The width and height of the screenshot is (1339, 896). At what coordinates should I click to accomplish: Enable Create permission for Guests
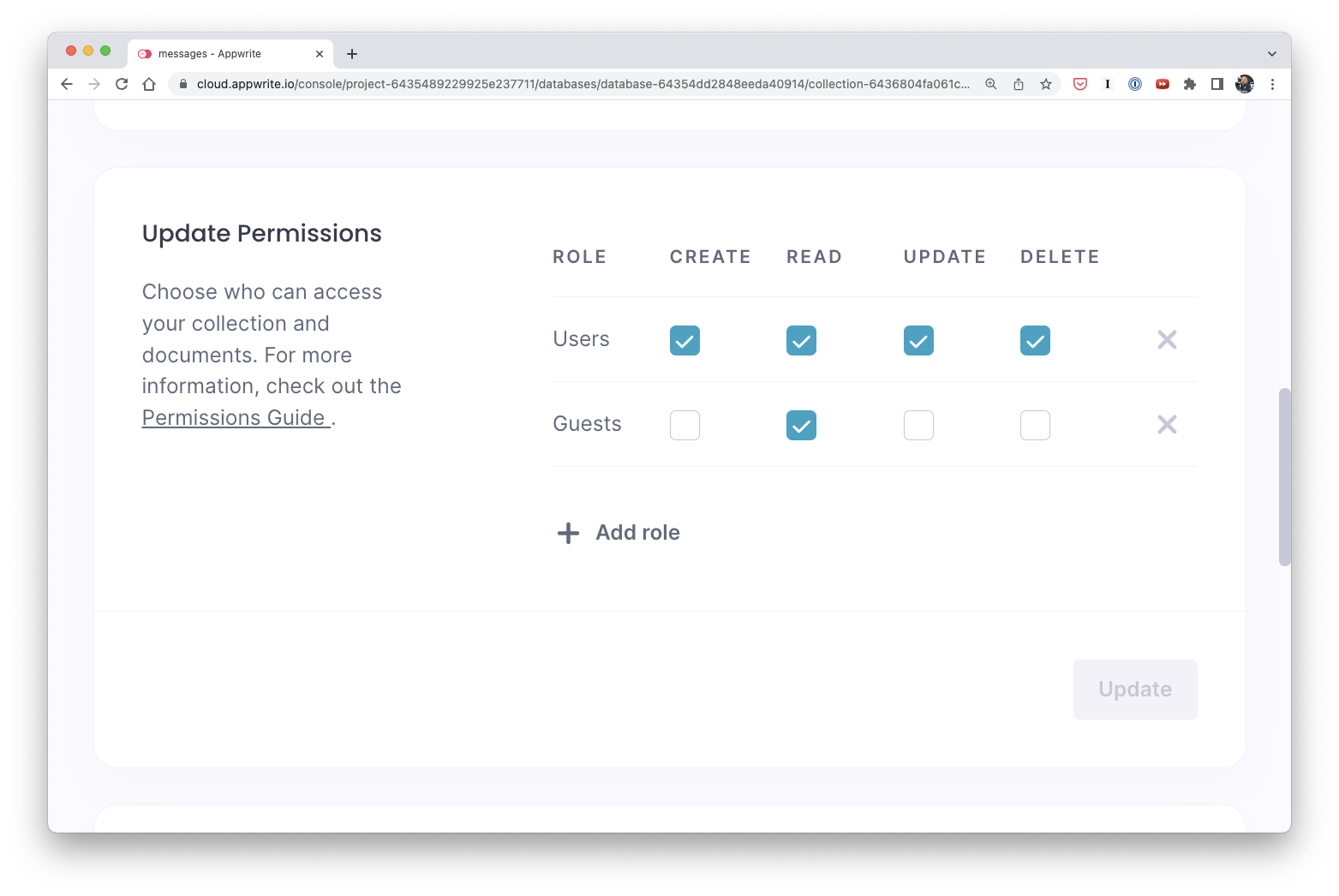(x=684, y=426)
